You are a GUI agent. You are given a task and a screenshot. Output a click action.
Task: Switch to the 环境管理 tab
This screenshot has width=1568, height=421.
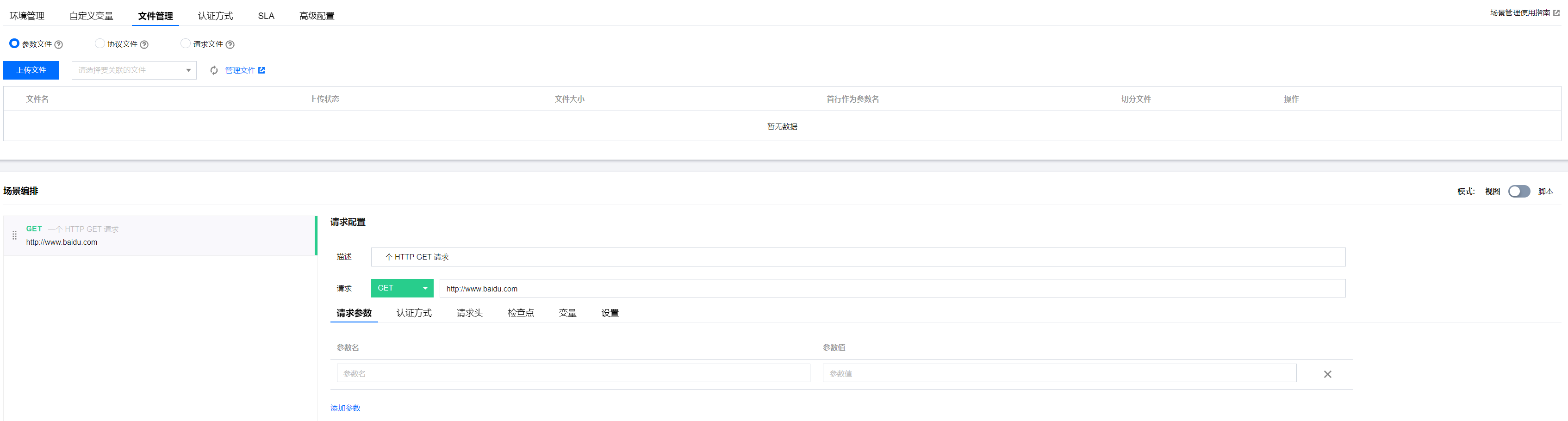(x=27, y=16)
